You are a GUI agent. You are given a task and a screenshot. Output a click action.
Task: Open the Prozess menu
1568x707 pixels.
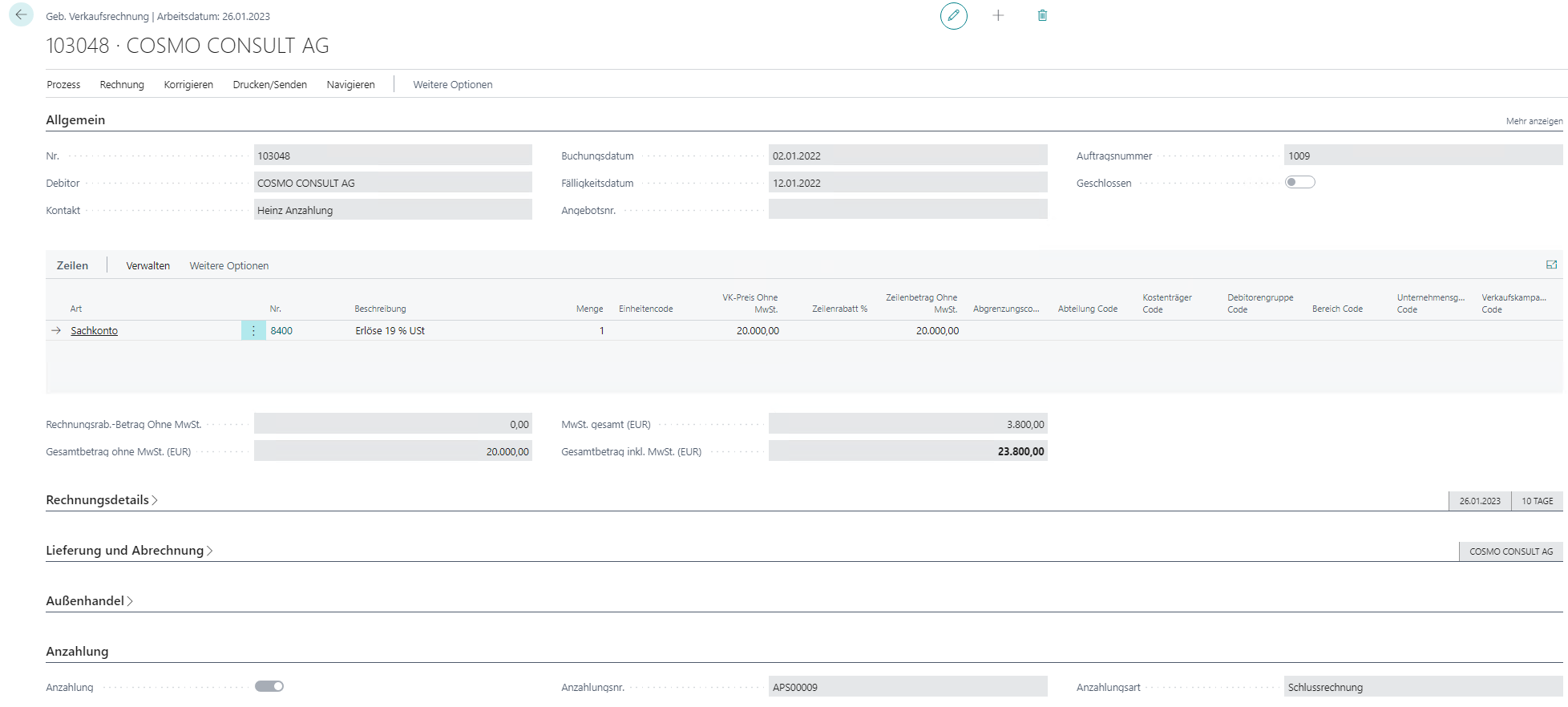click(x=63, y=84)
